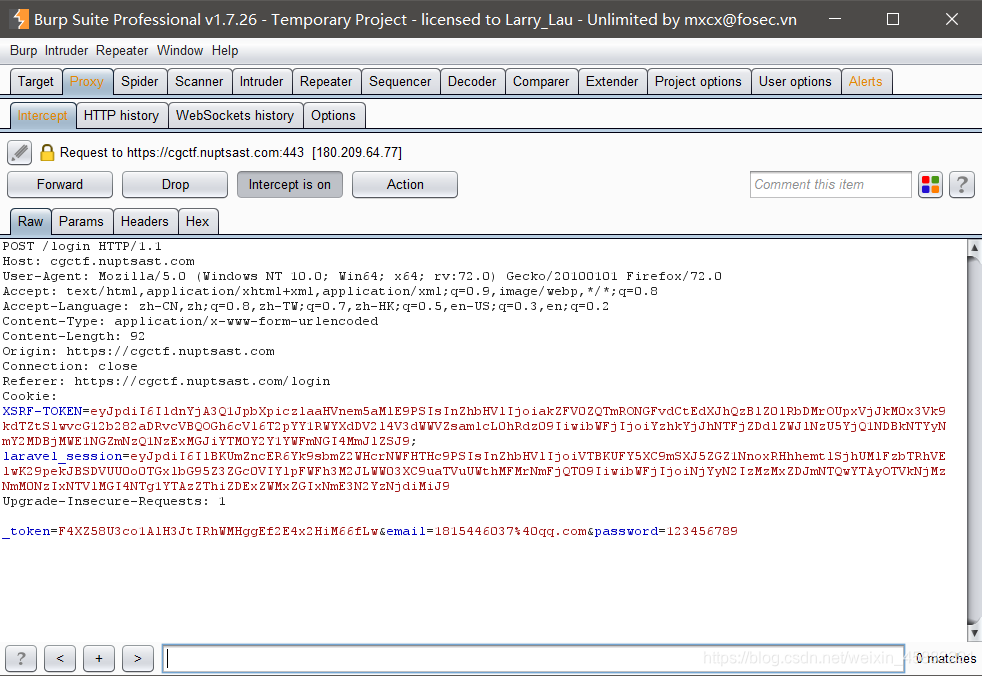Click the pencil edit comment icon
Viewport: 982px width, 676px height.
[x=19, y=152]
